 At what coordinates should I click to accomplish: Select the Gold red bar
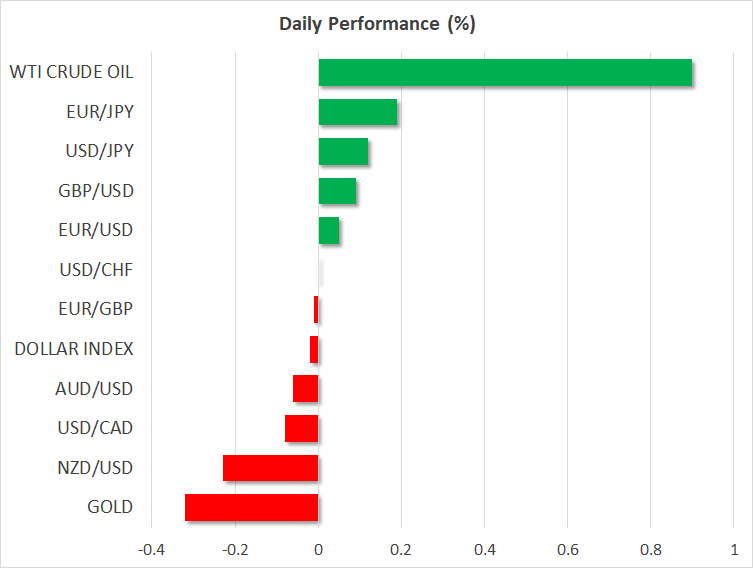pyautogui.click(x=251, y=507)
